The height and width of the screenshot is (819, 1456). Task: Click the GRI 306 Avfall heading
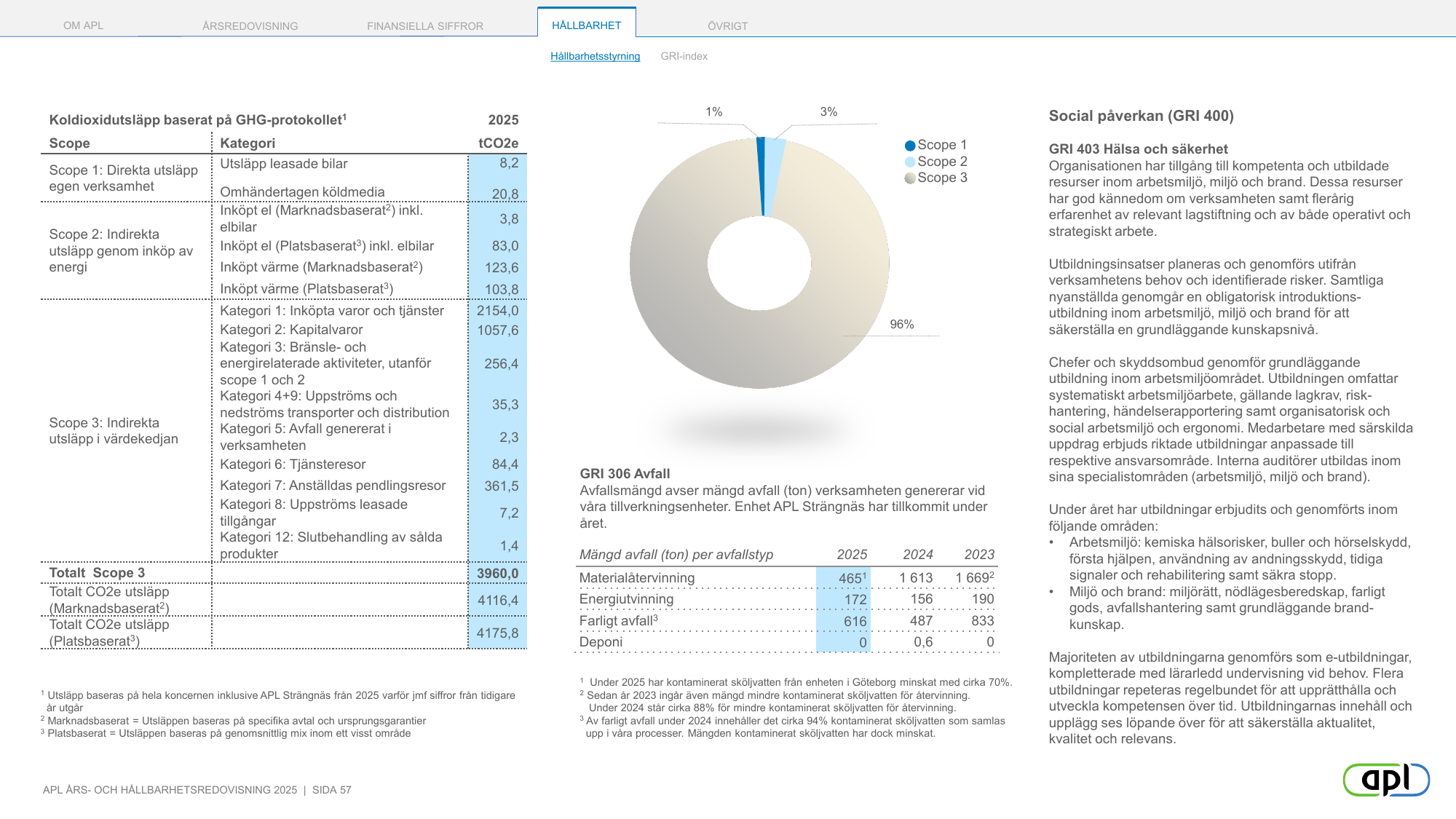point(625,474)
